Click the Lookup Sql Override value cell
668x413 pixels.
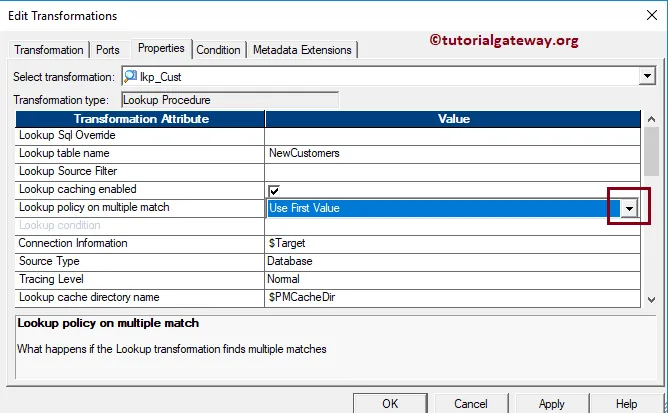pyautogui.click(x=452, y=136)
